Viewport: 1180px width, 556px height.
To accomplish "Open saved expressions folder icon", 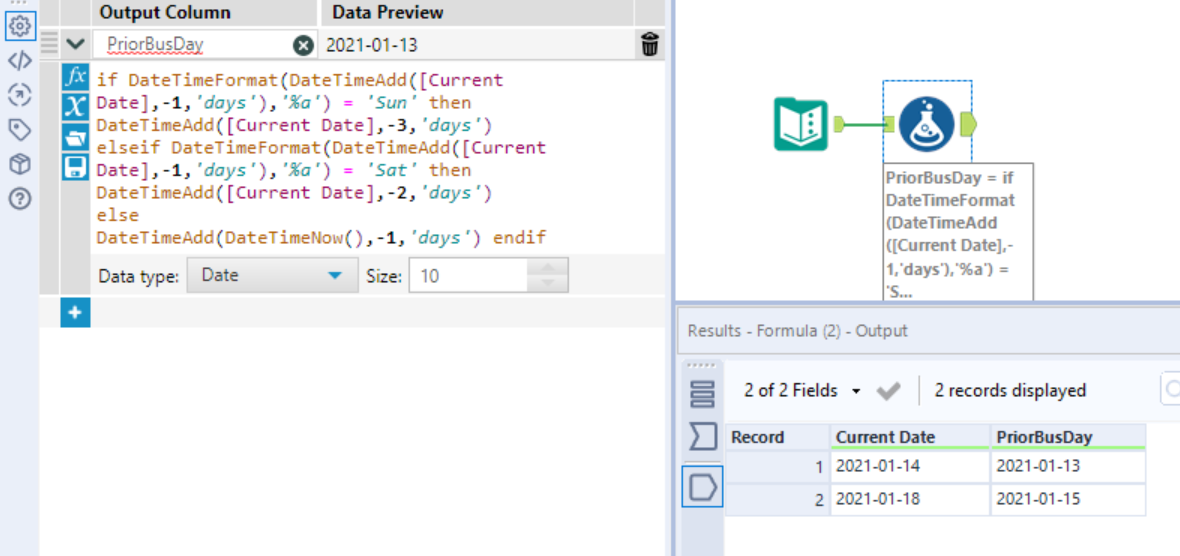I will pos(75,137).
